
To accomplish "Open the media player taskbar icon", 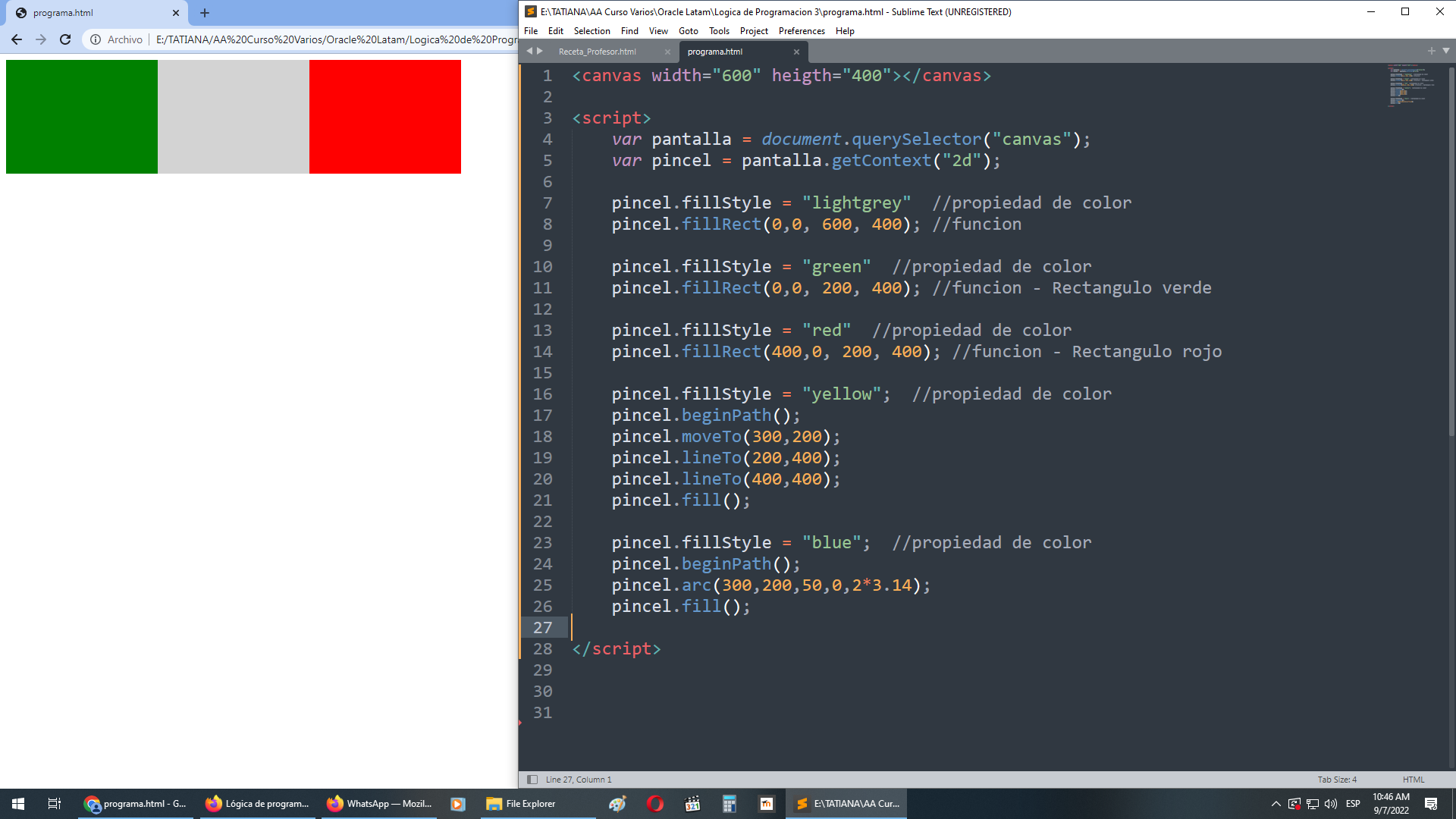I will pyautogui.click(x=458, y=804).
